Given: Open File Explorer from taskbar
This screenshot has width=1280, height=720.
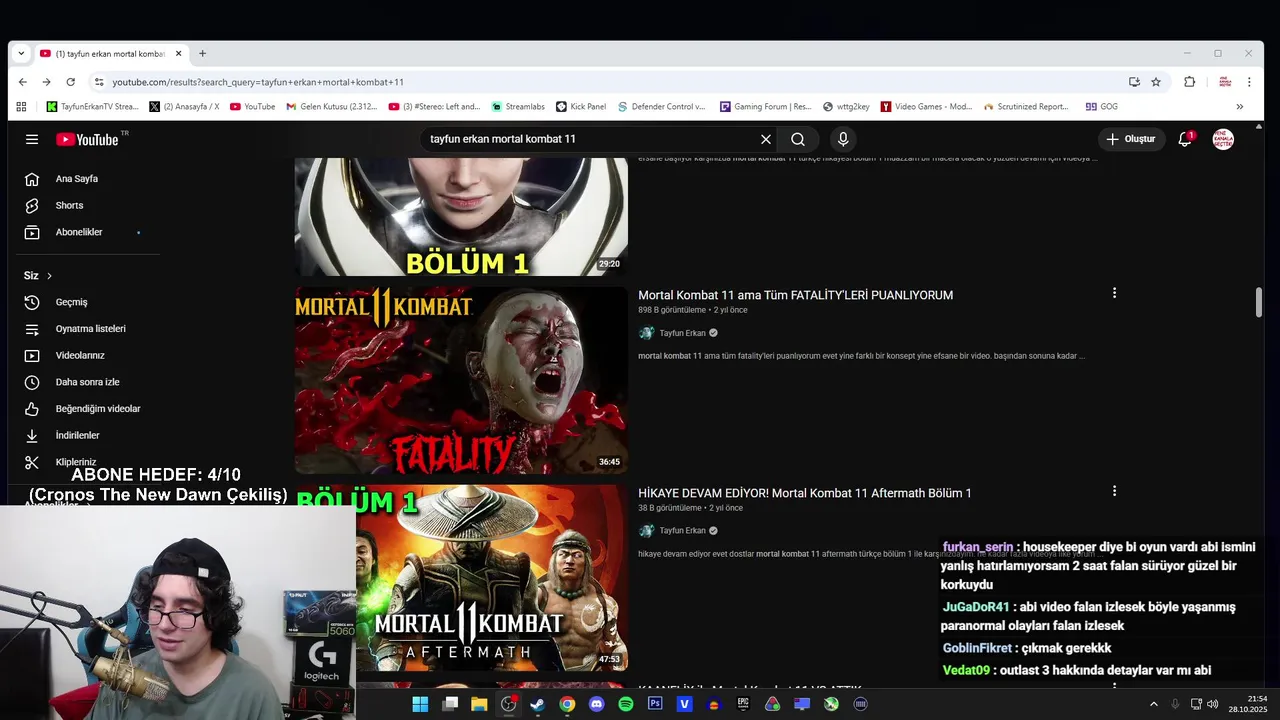Looking at the screenshot, I should click(479, 704).
